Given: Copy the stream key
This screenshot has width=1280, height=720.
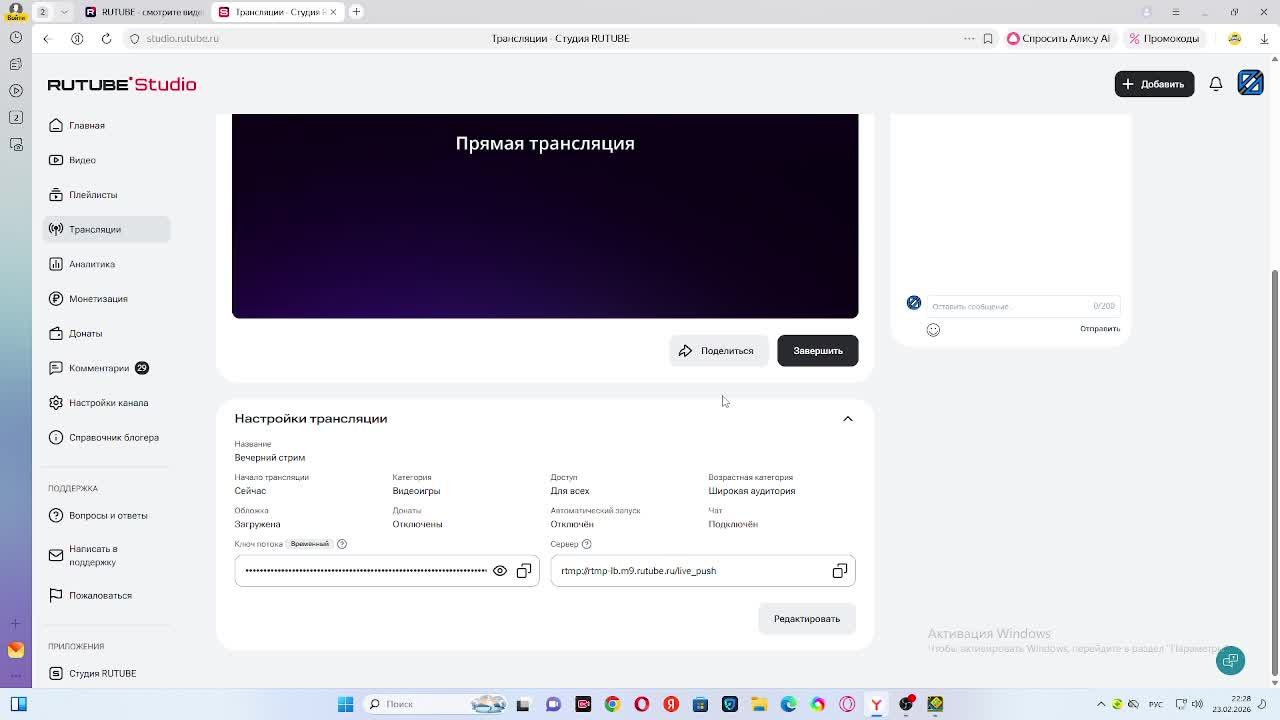Looking at the screenshot, I should [x=524, y=571].
